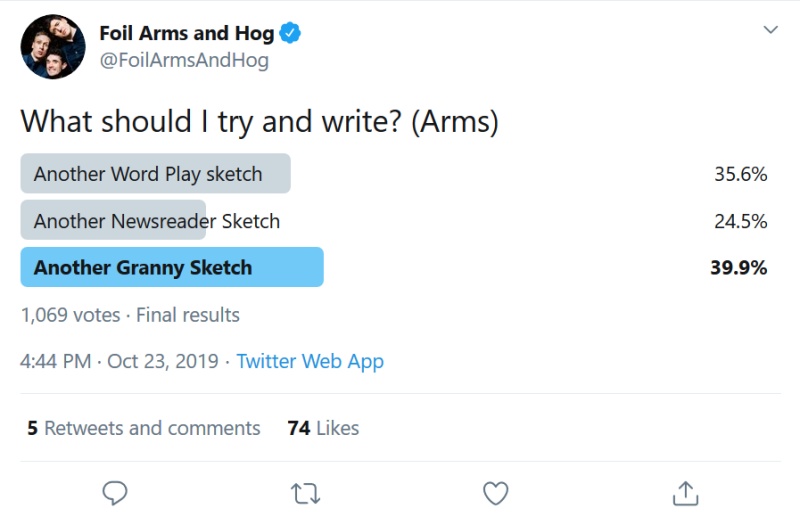Image resolution: width=800 pixels, height=525 pixels.
Task: Like the tweet with the heart icon
Action: coord(495,493)
